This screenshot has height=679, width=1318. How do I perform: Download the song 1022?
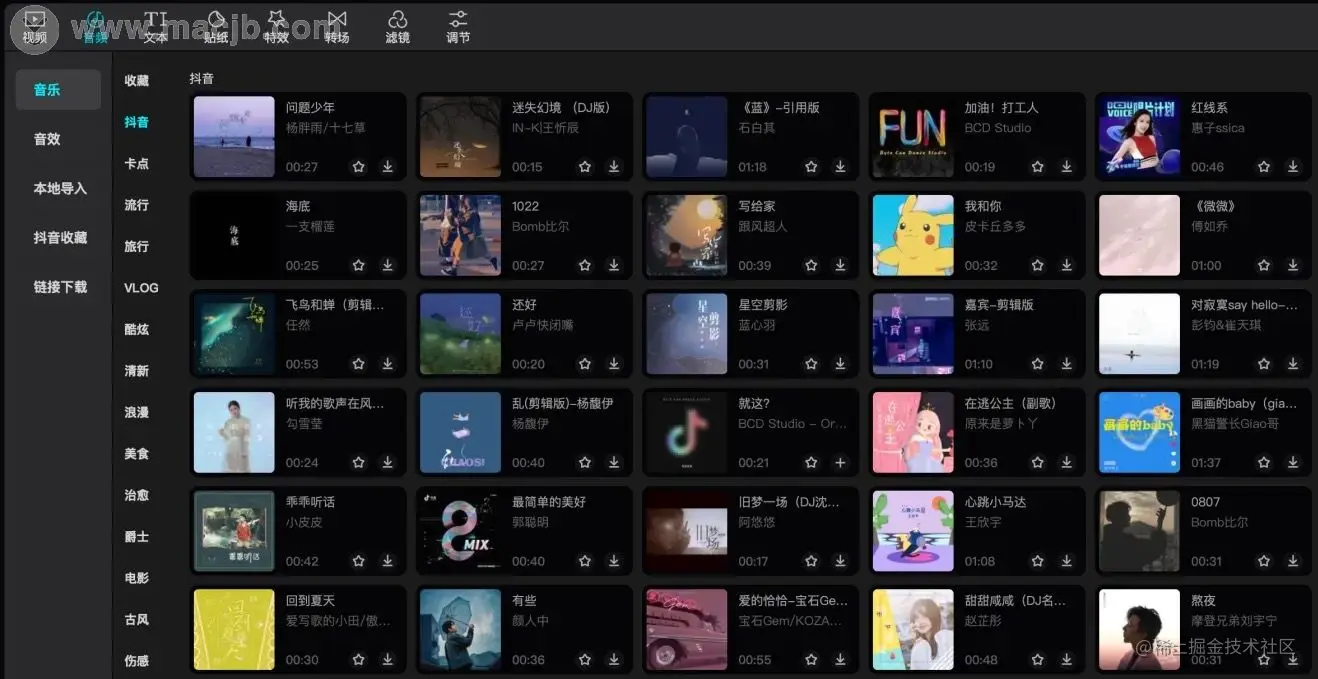[x=614, y=265]
